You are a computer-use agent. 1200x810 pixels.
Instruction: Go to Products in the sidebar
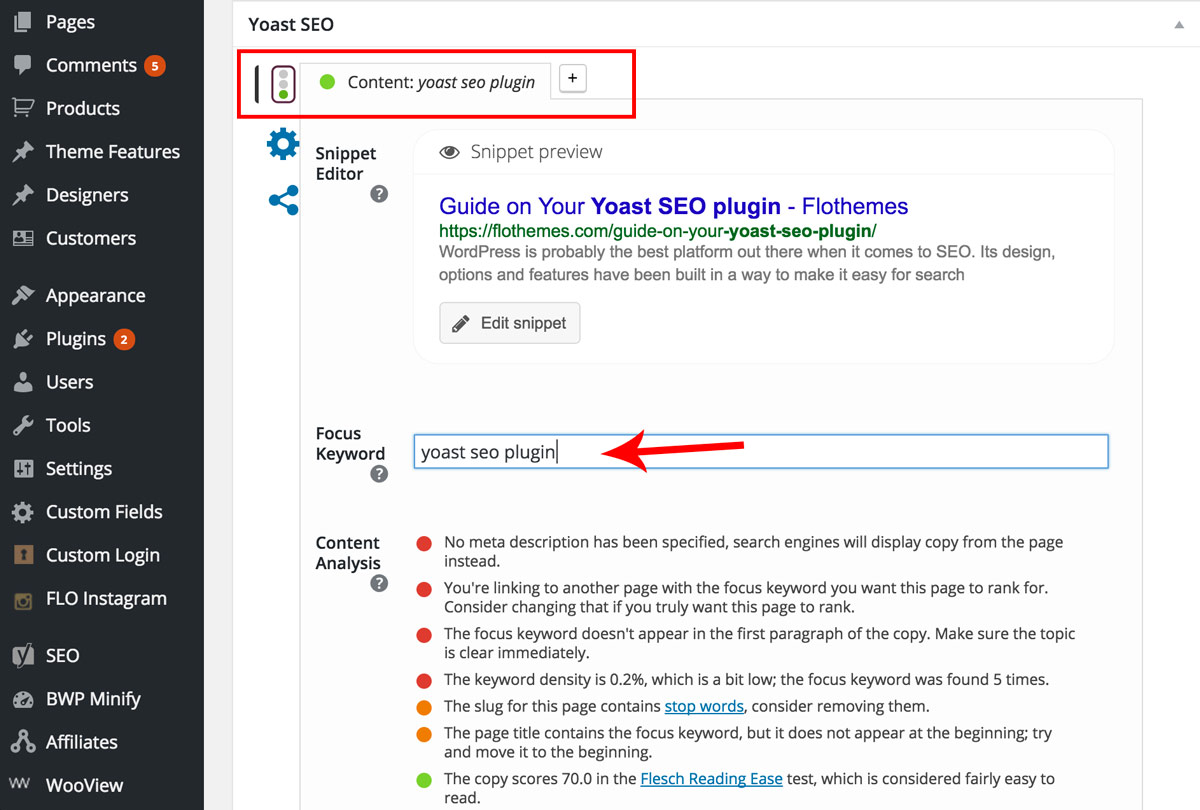point(83,108)
